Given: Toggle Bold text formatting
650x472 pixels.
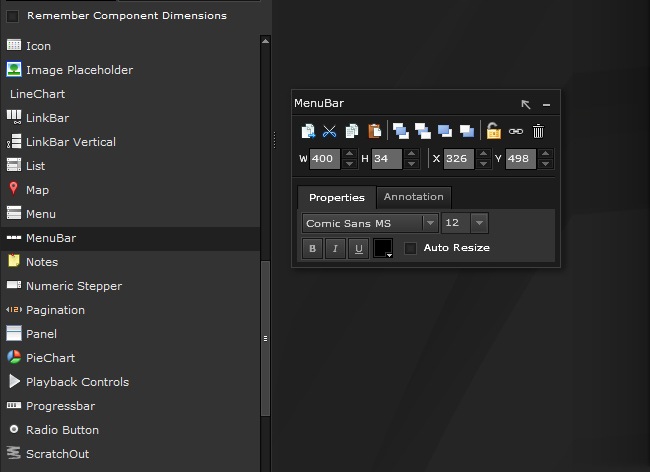Looking at the screenshot, I should [x=313, y=249].
